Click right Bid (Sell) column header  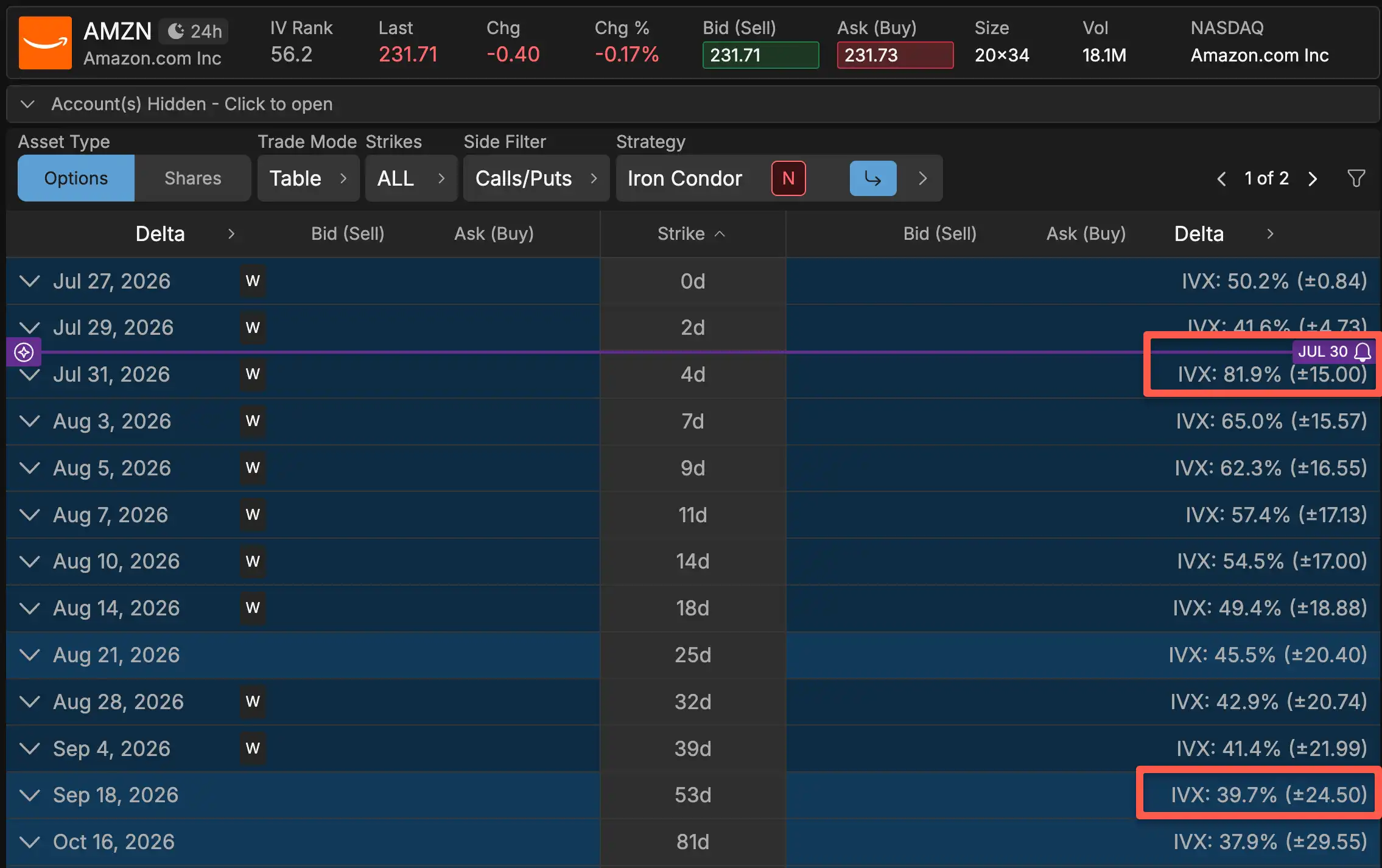[940, 234]
